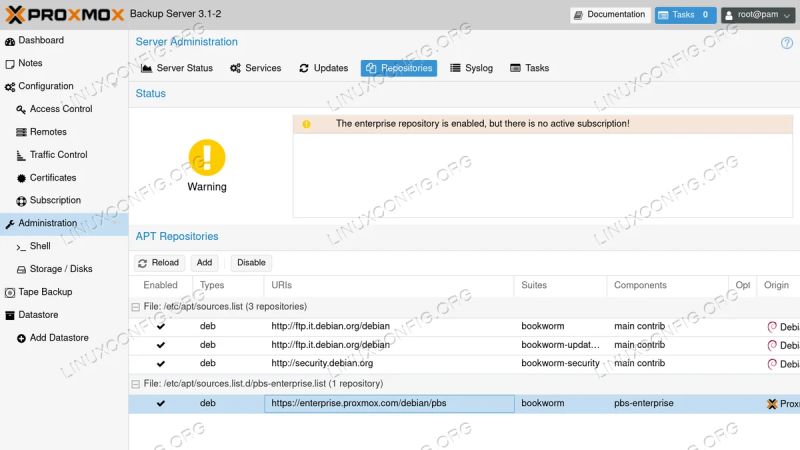Click the Notes sticky-note icon

pos(10,64)
